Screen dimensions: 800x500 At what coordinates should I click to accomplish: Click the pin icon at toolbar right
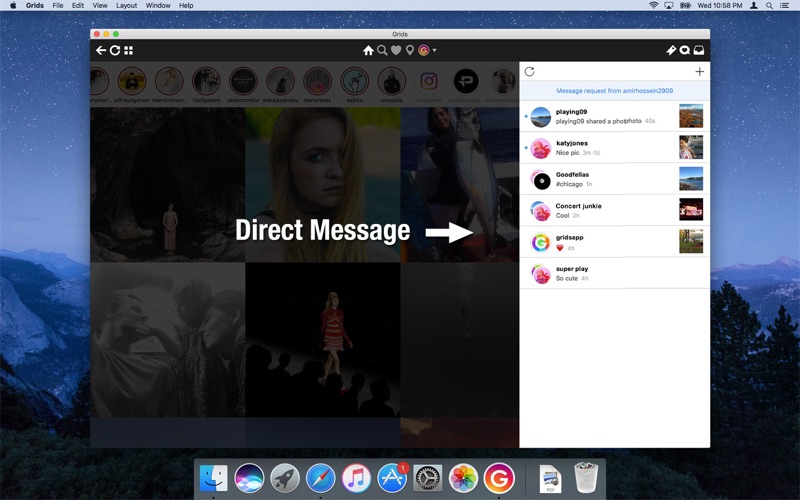tap(671, 50)
